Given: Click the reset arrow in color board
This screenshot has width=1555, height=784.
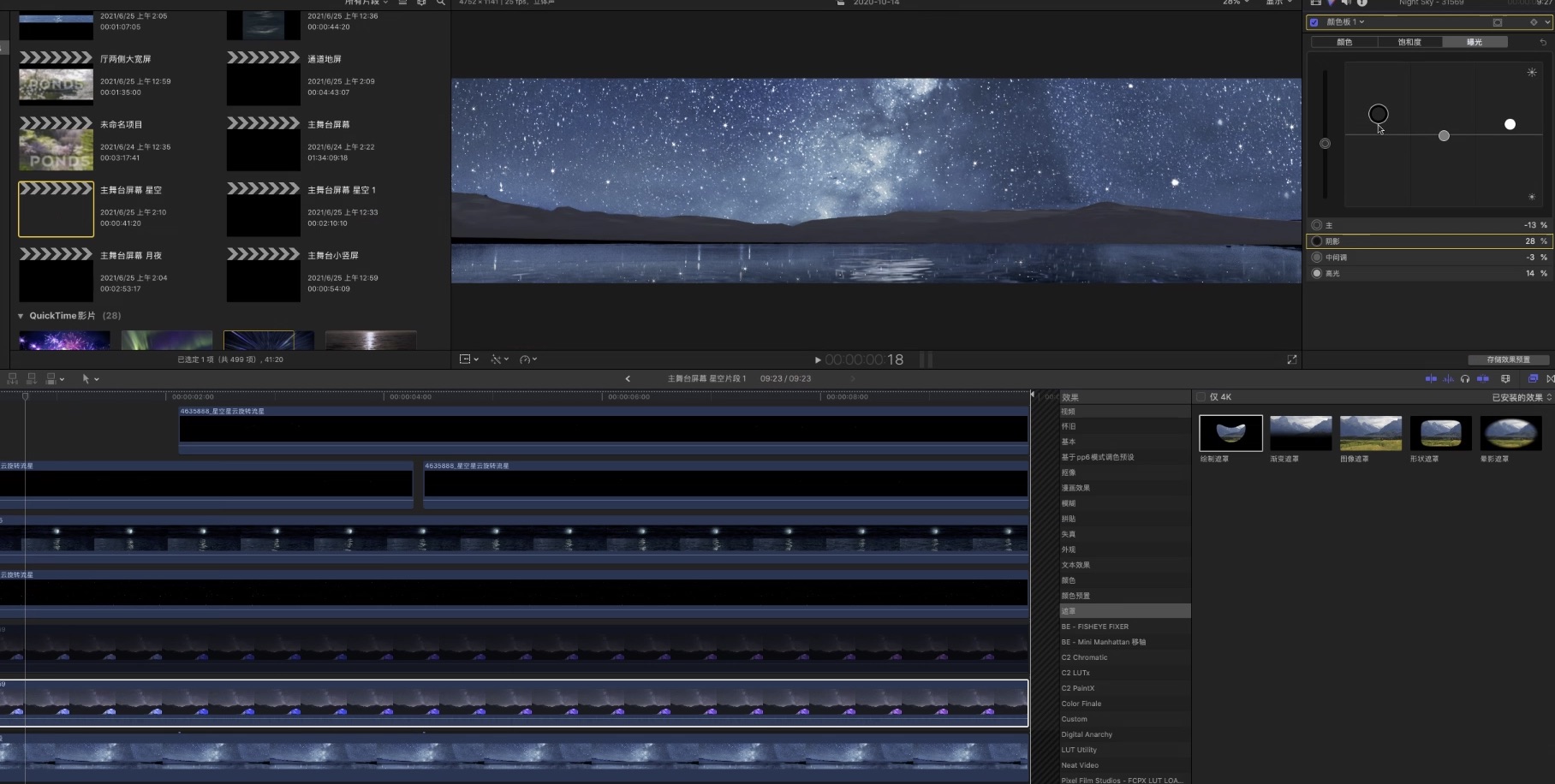Looking at the screenshot, I should coord(1543,42).
